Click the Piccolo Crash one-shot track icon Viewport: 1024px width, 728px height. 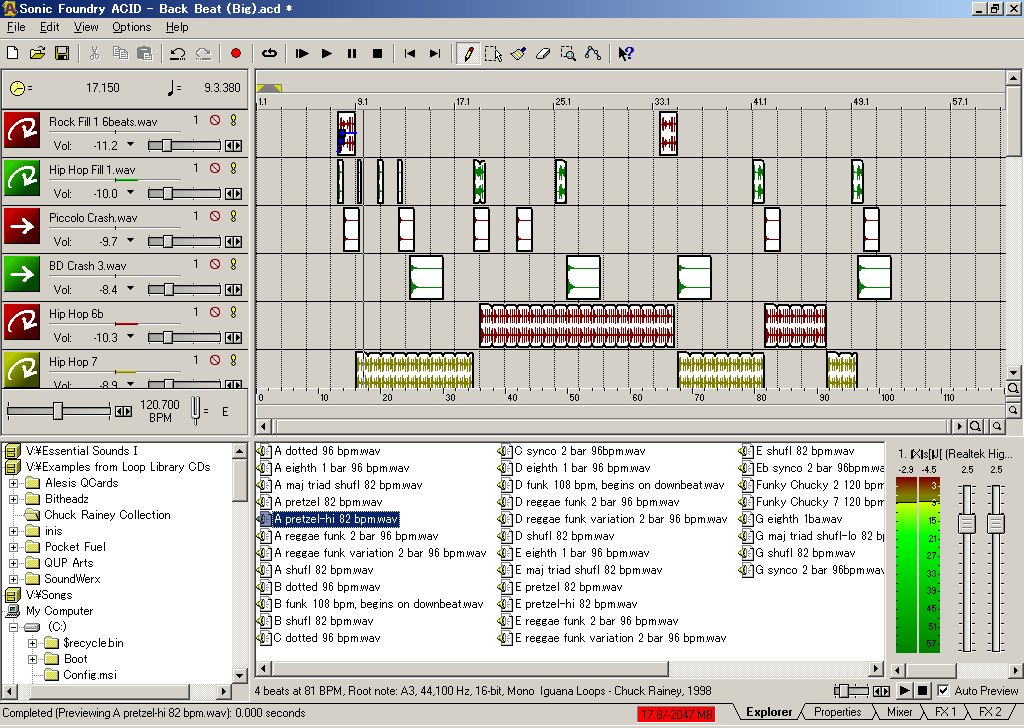pyautogui.click(x=22, y=227)
